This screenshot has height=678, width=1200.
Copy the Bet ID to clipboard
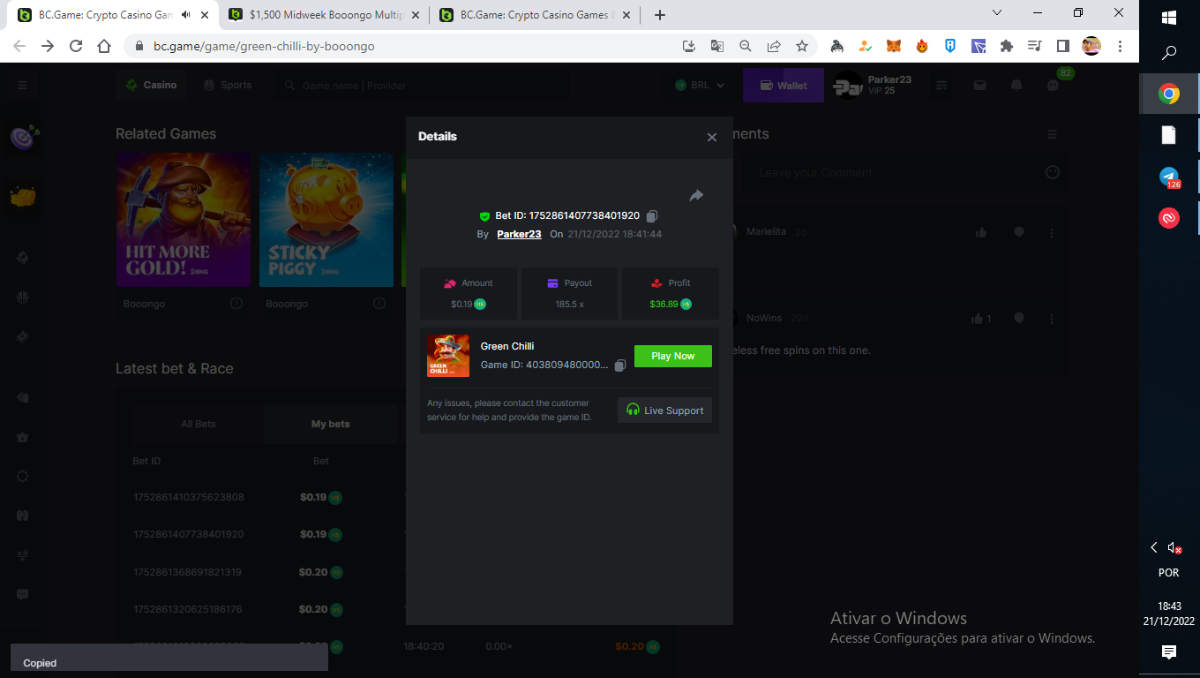pos(652,216)
